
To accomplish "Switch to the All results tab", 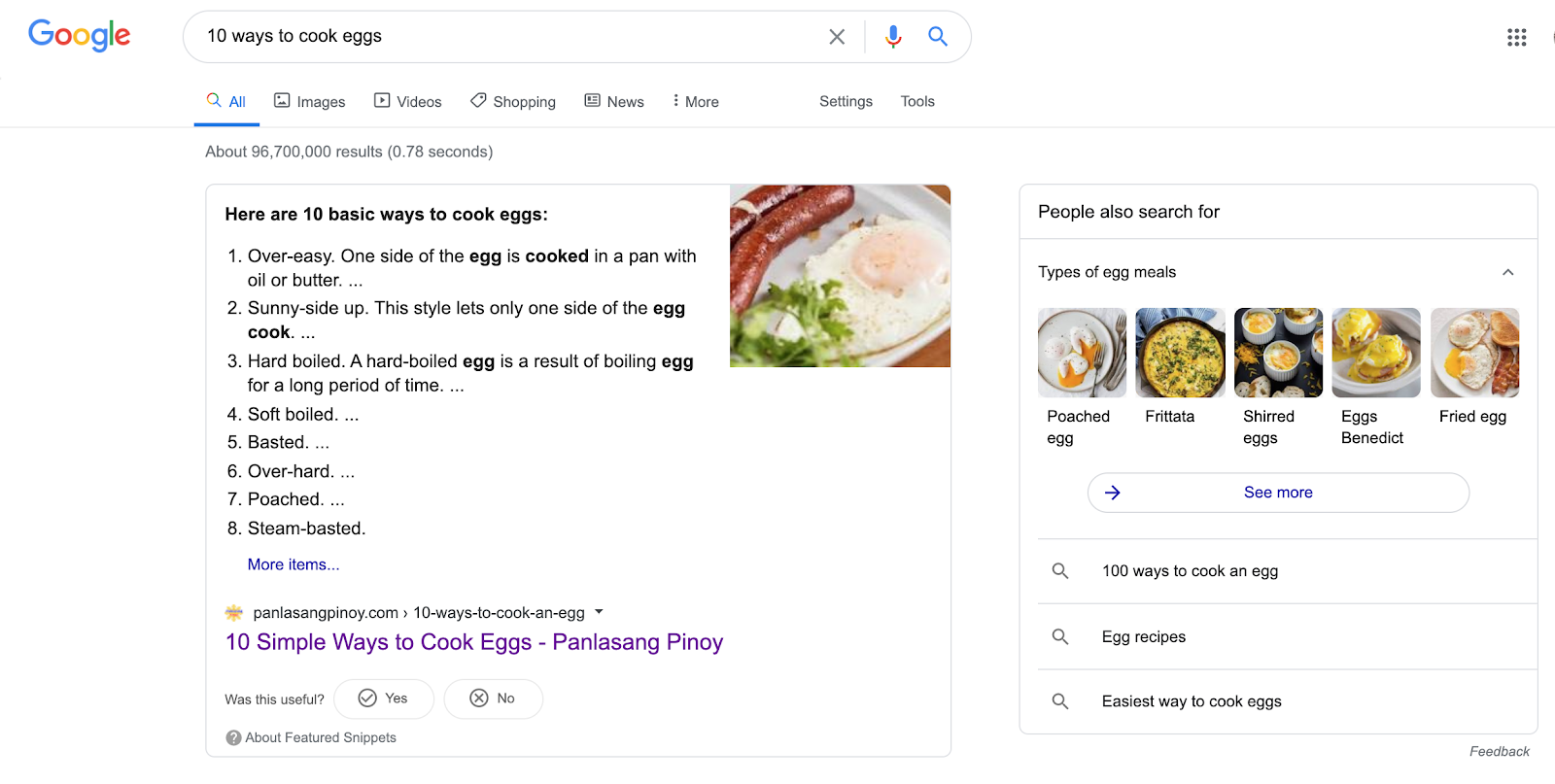I will click(x=226, y=101).
